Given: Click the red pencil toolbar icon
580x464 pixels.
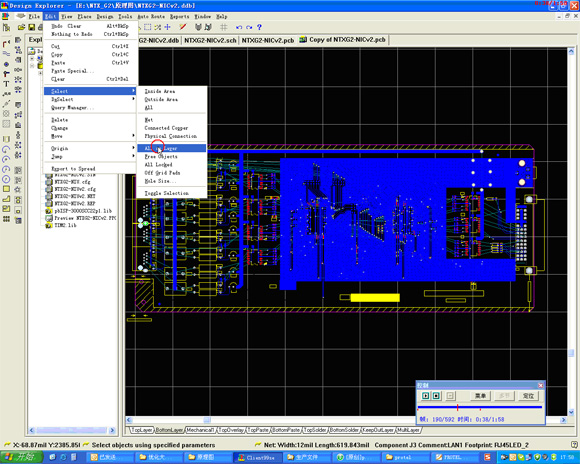Looking at the screenshot, I should (x=182, y=27).
